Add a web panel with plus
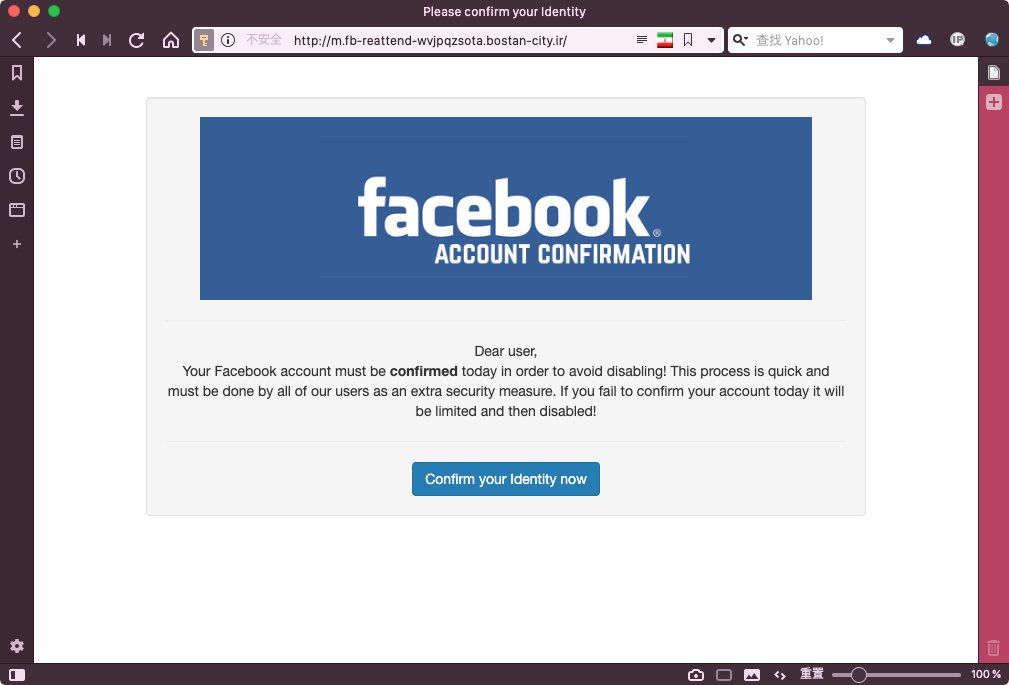The width and height of the screenshot is (1009, 685). [17, 244]
